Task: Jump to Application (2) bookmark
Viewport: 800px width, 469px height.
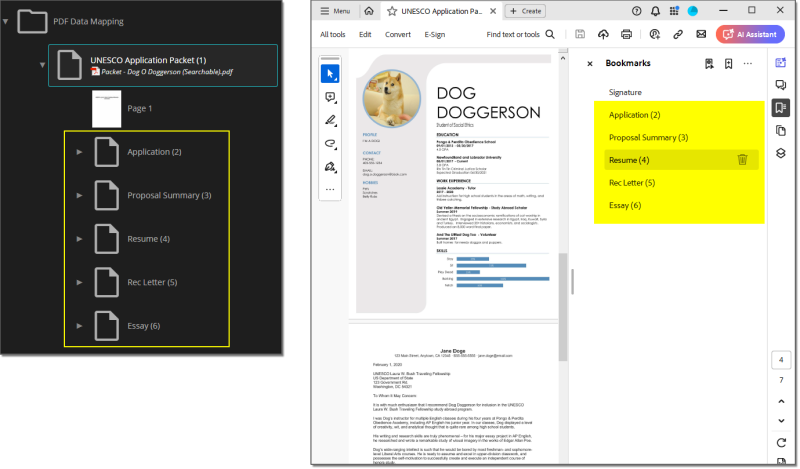Action: tap(634, 115)
